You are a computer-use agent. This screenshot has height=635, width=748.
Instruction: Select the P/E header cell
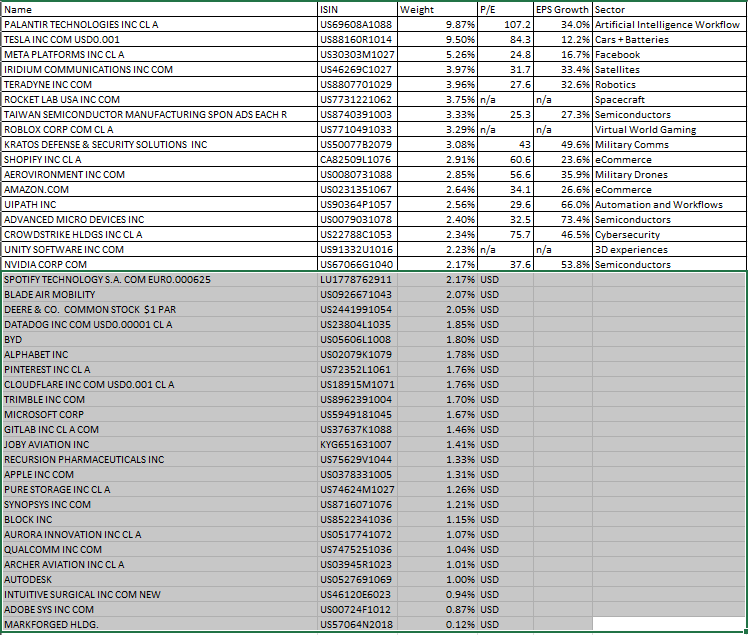click(506, 10)
